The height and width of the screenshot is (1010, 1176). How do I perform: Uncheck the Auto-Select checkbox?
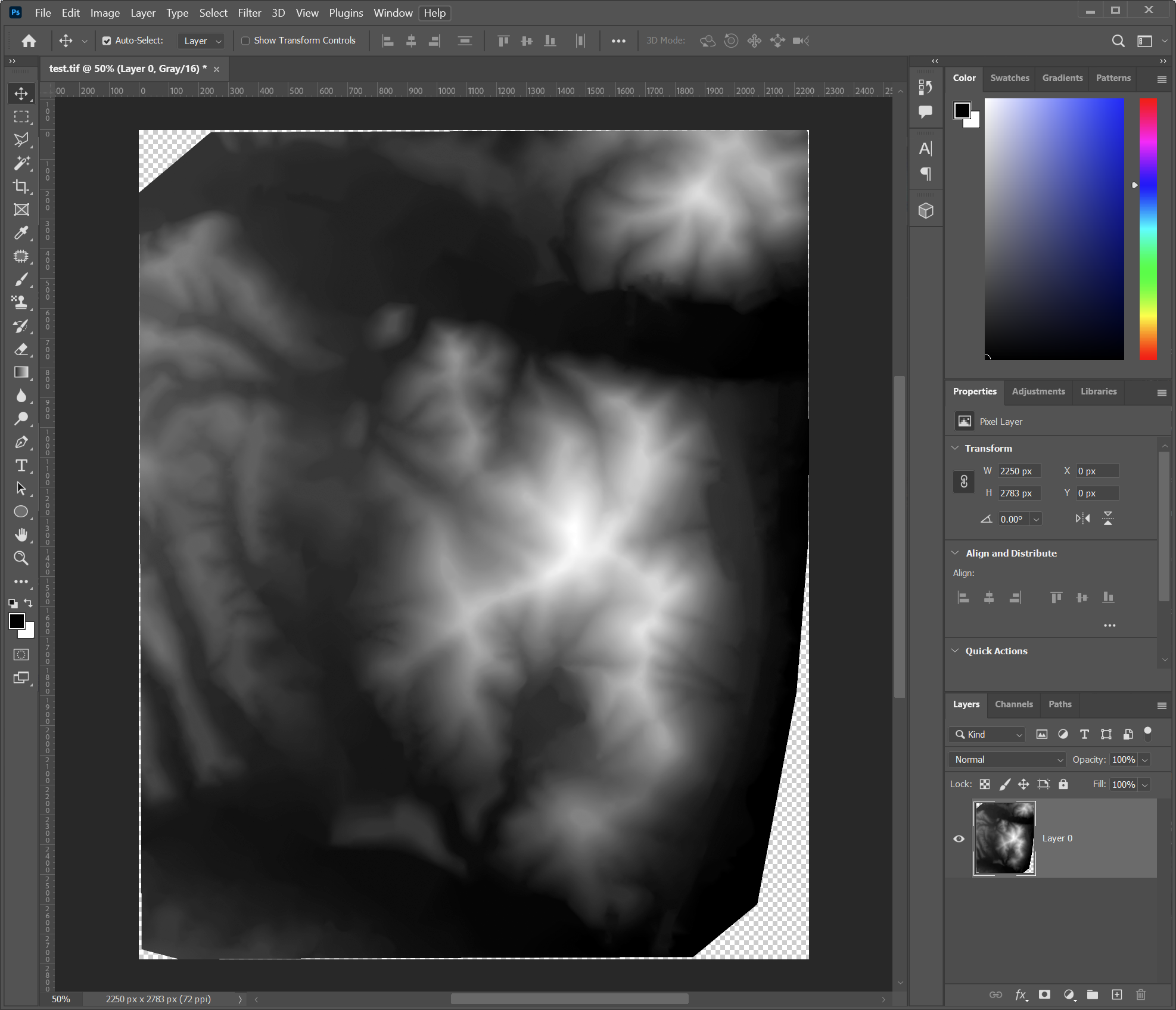[107, 41]
